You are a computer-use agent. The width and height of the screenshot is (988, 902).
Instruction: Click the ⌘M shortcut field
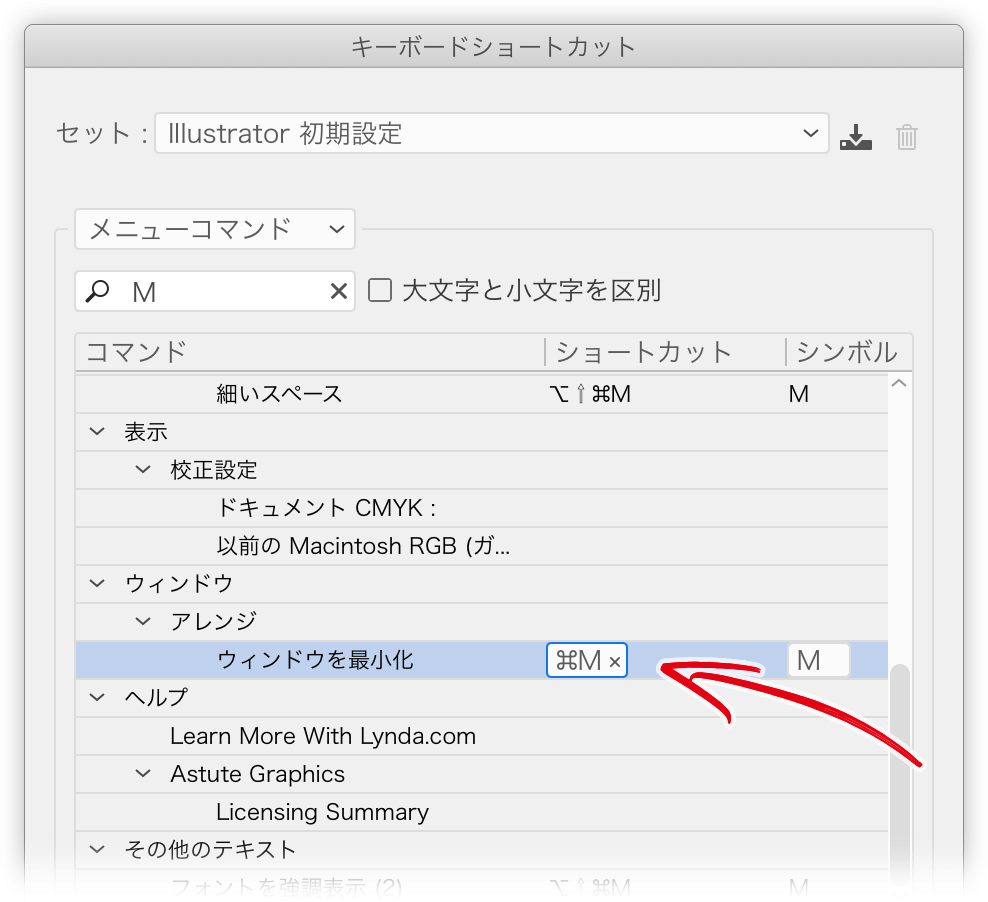point(587,660)
